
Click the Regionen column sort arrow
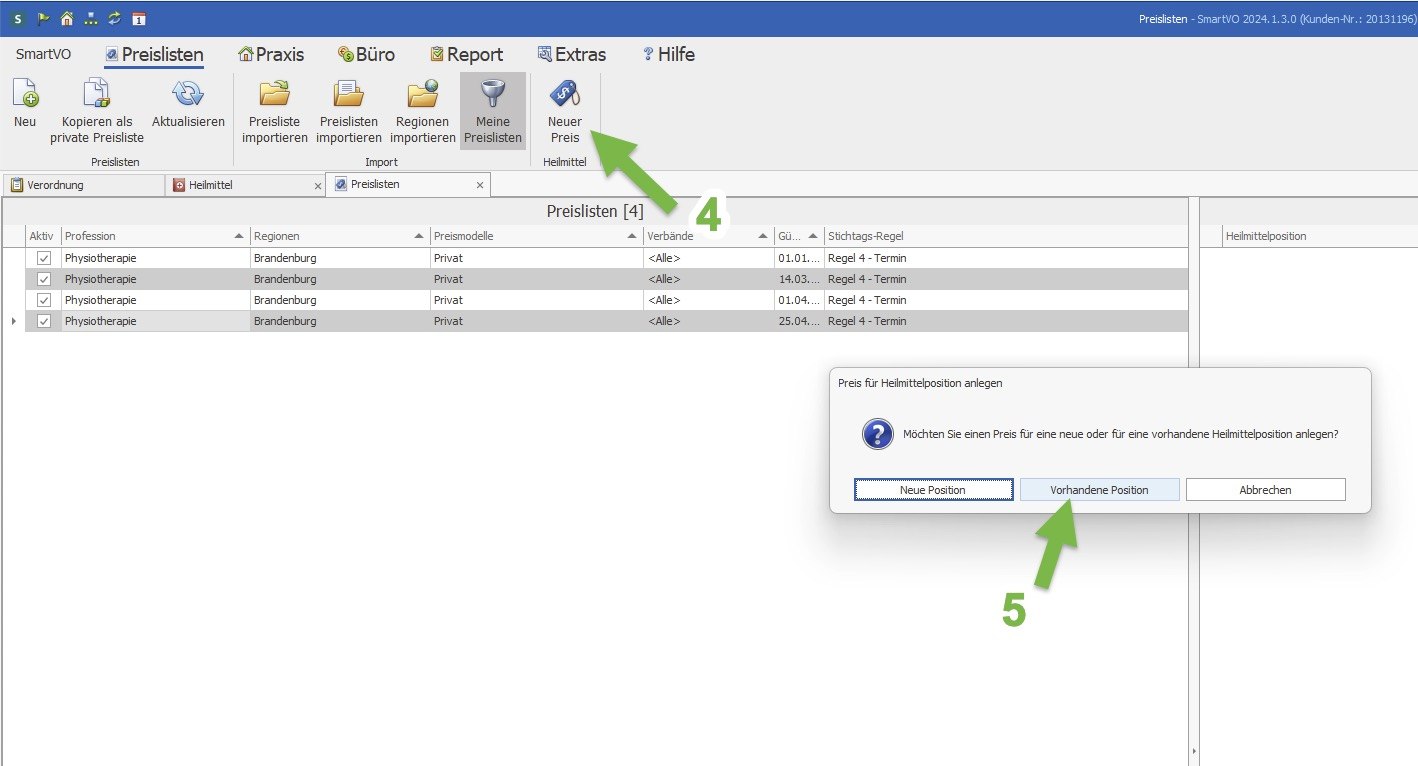(x=418, y=236)
